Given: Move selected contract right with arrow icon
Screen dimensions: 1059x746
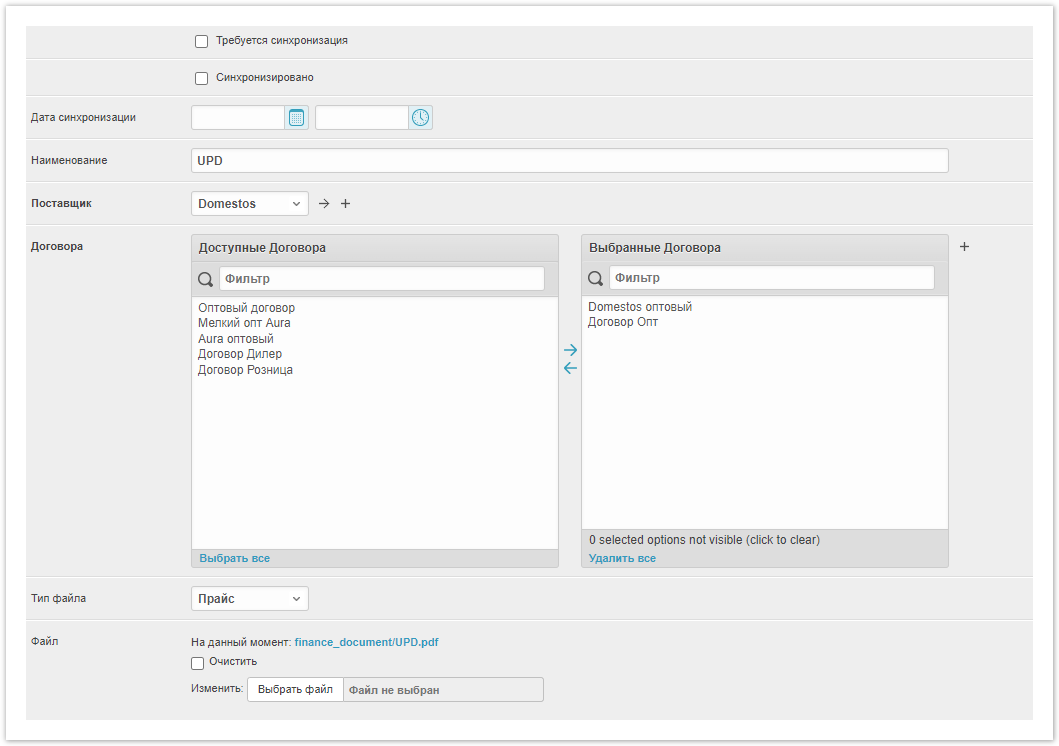Looking at the screenshot, I should (x=570, y=350).
